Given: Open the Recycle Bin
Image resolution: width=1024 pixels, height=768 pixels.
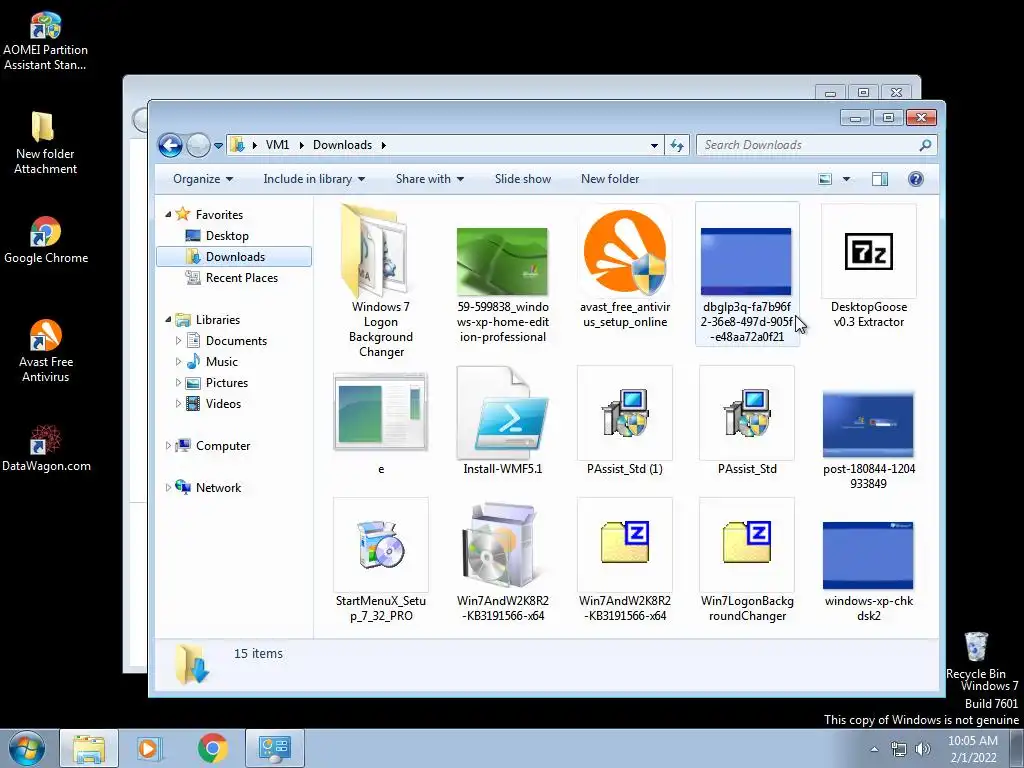Looking at the screenshot, I should pos(976,655).
